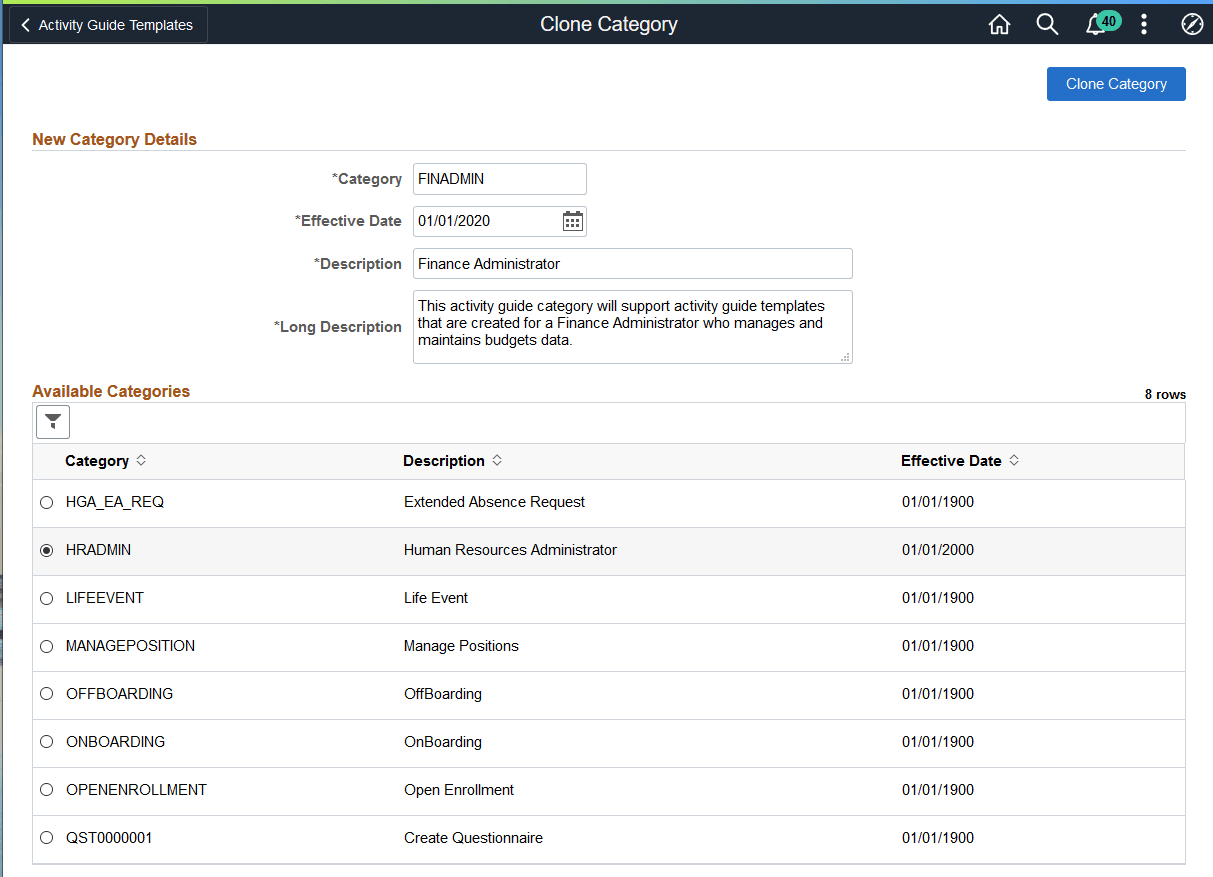
Task: Open the OPENENROLLMENT category link
Action: pyautogui.click(x=135, y=789)
